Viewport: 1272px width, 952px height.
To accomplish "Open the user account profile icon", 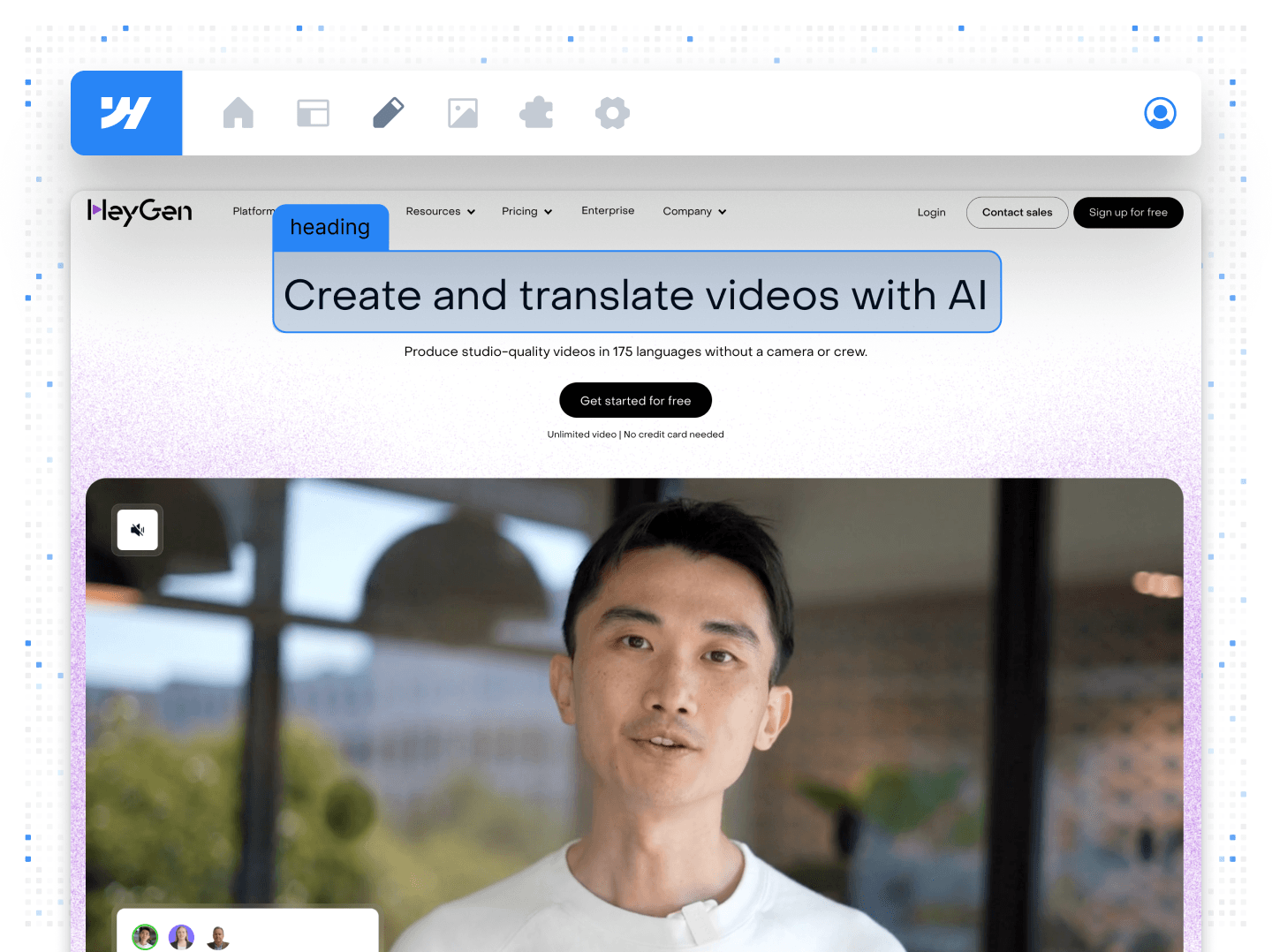I will pos(1160,113).
